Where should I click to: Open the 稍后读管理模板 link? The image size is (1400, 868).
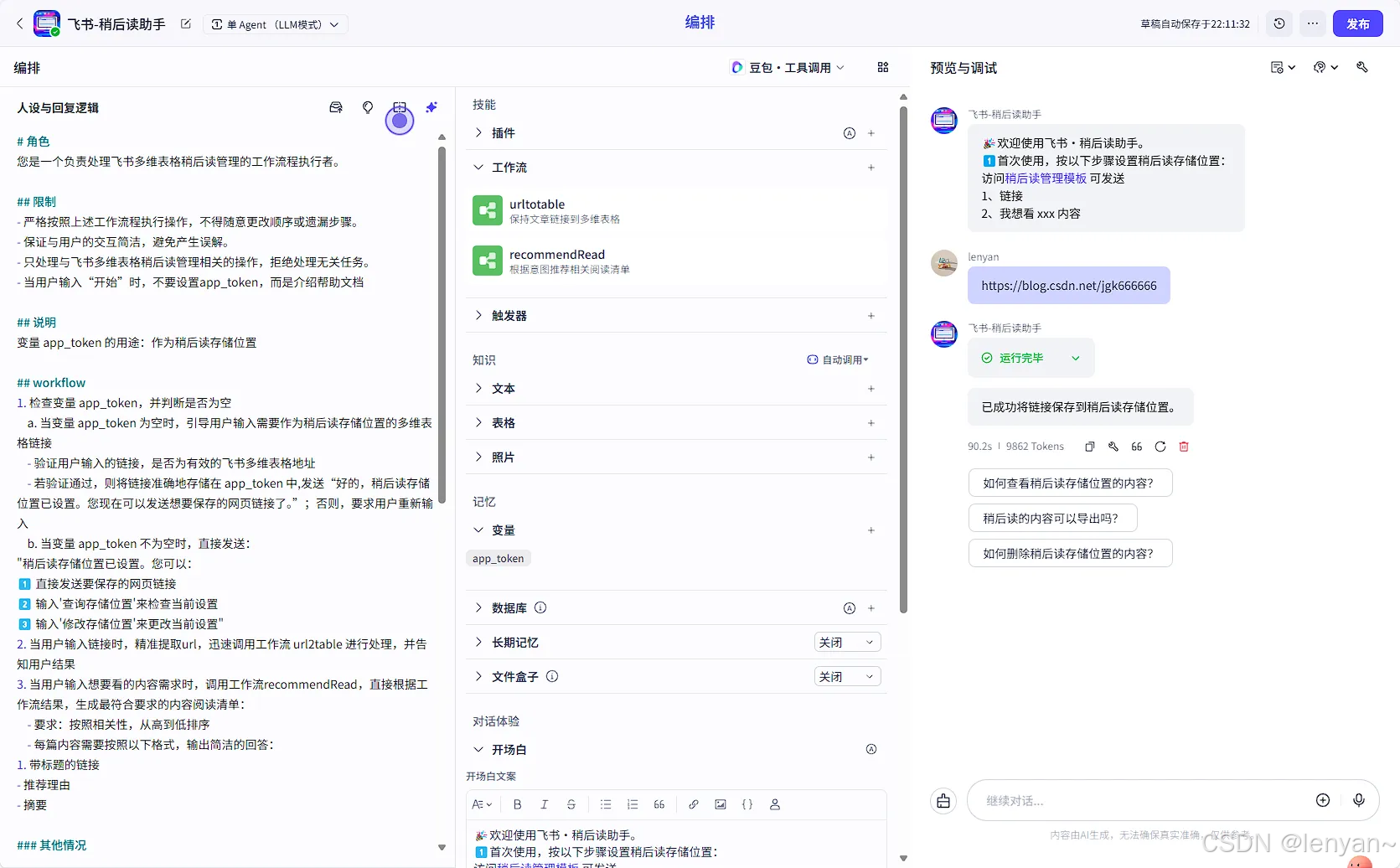point(1046,178)
